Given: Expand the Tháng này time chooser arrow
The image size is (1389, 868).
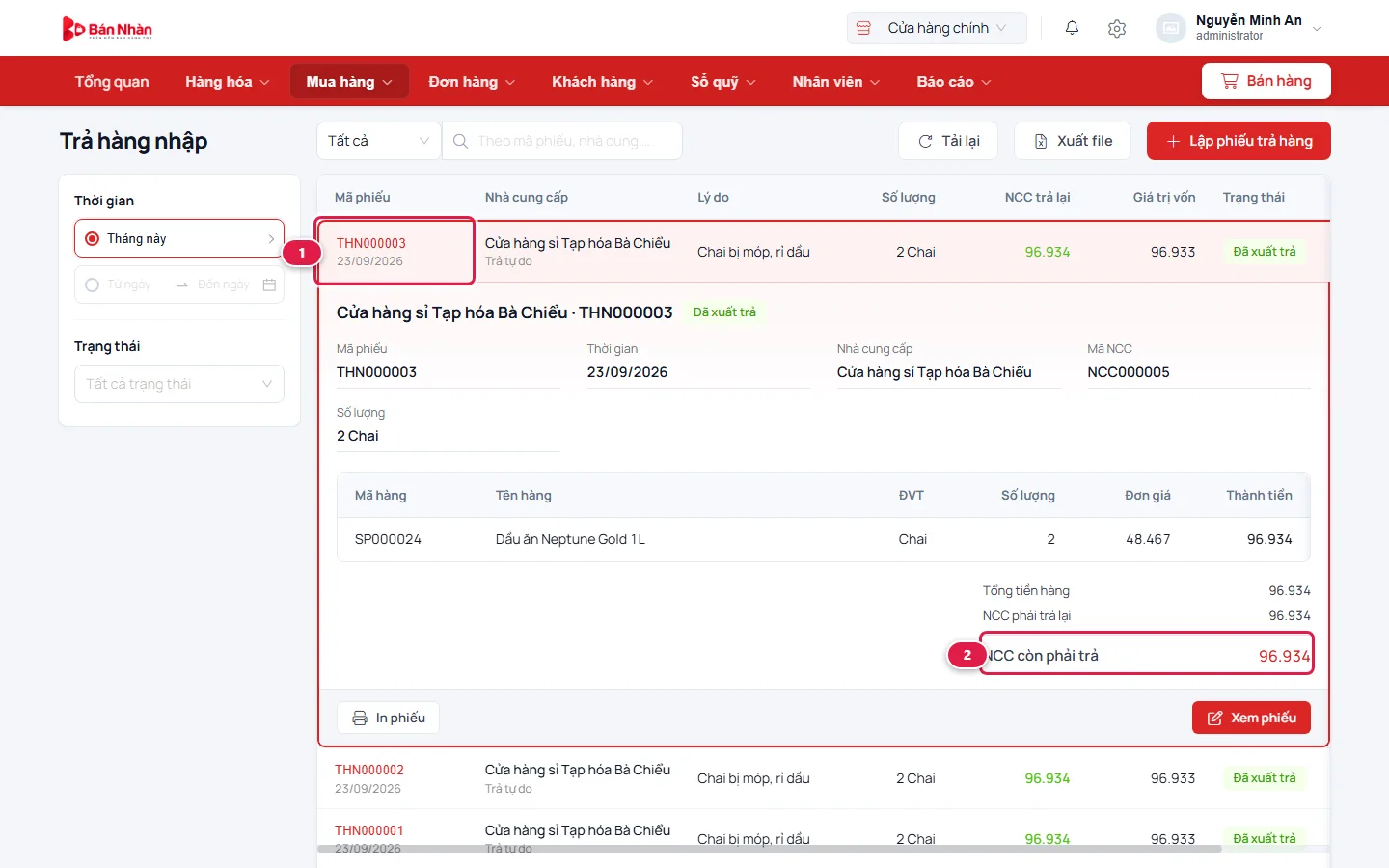Looking at the screenshot, I should [271, 238].
